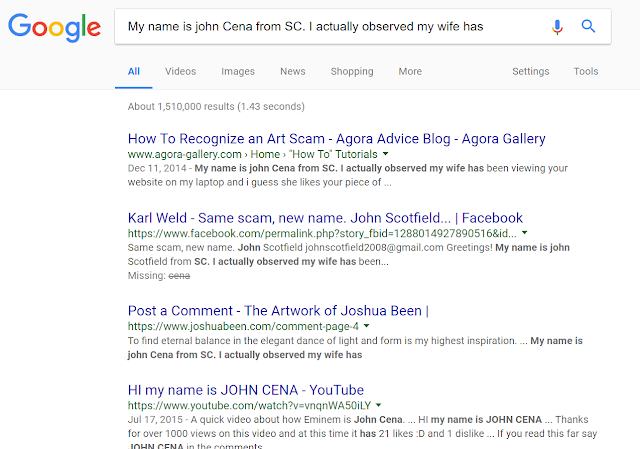Open How To Recognize an Art Scam result
The height and width of the screenshot is (449, 640).
click(336, 139)
